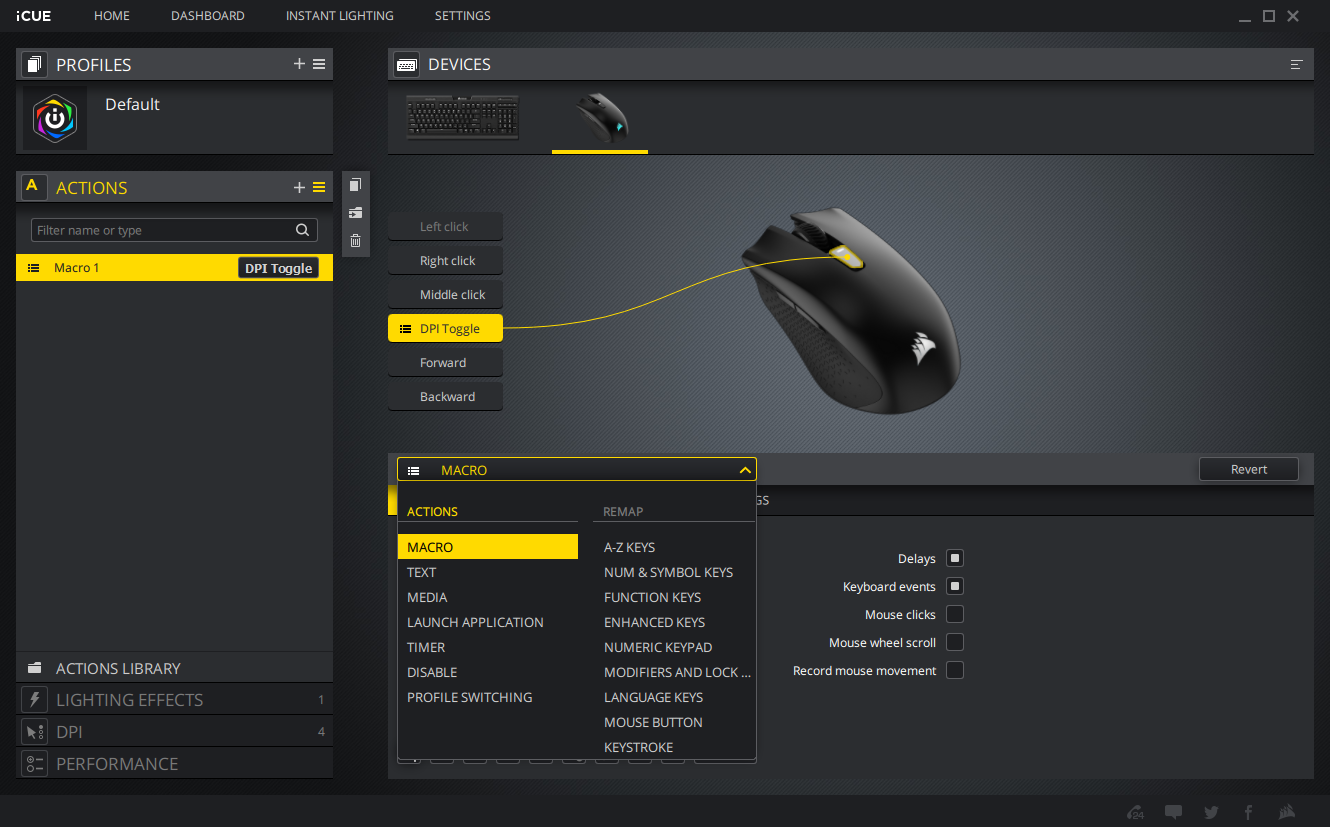The width and height of the screenshot is (1330, 827).
Task: Expand the Performance section
Action: tap(174, 764)
